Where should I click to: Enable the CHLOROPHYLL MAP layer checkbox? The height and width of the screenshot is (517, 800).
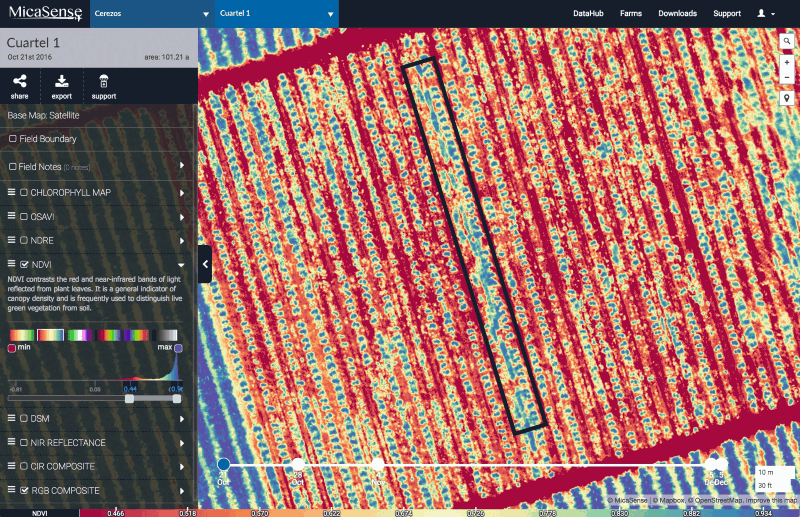click(x=25, y=192)
